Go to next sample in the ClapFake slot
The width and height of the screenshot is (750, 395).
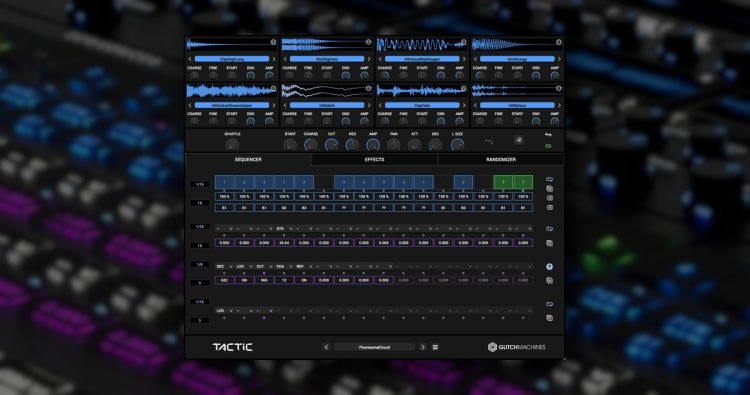[464, 105]
